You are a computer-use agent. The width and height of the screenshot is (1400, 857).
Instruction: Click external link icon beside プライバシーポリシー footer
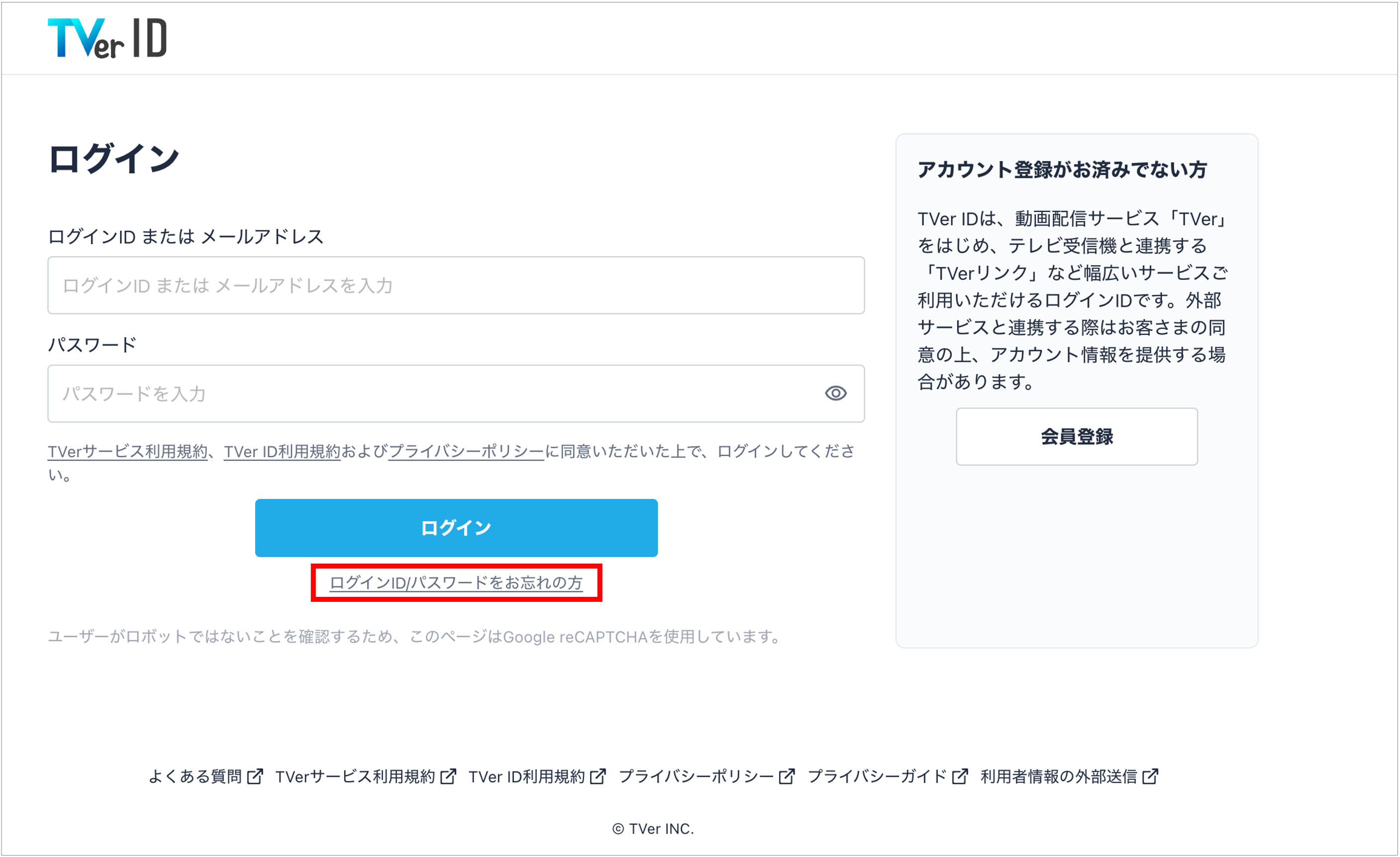click(x=787, y=776)
